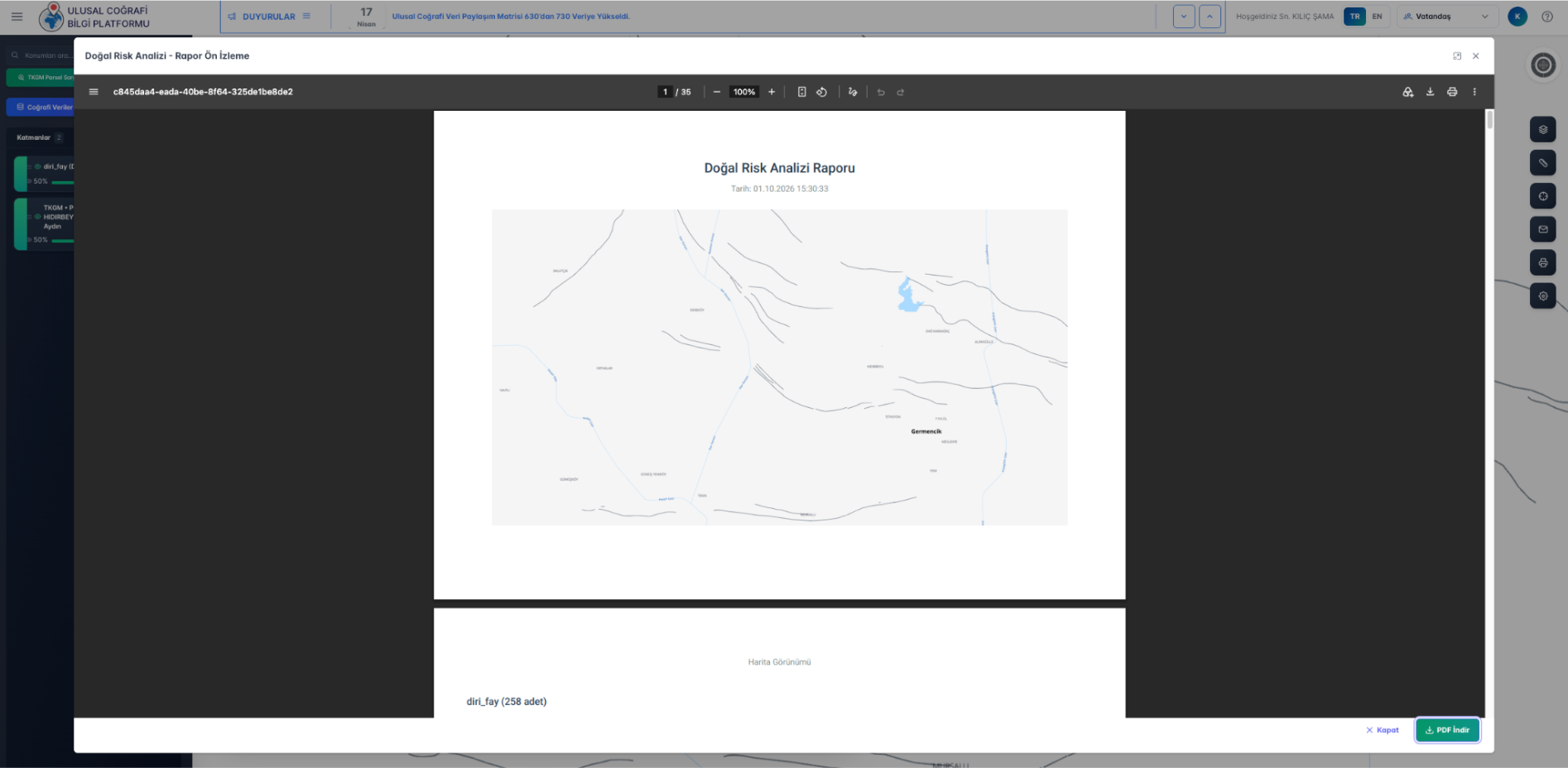Click the Kapat button

(x=1383, y=730)
